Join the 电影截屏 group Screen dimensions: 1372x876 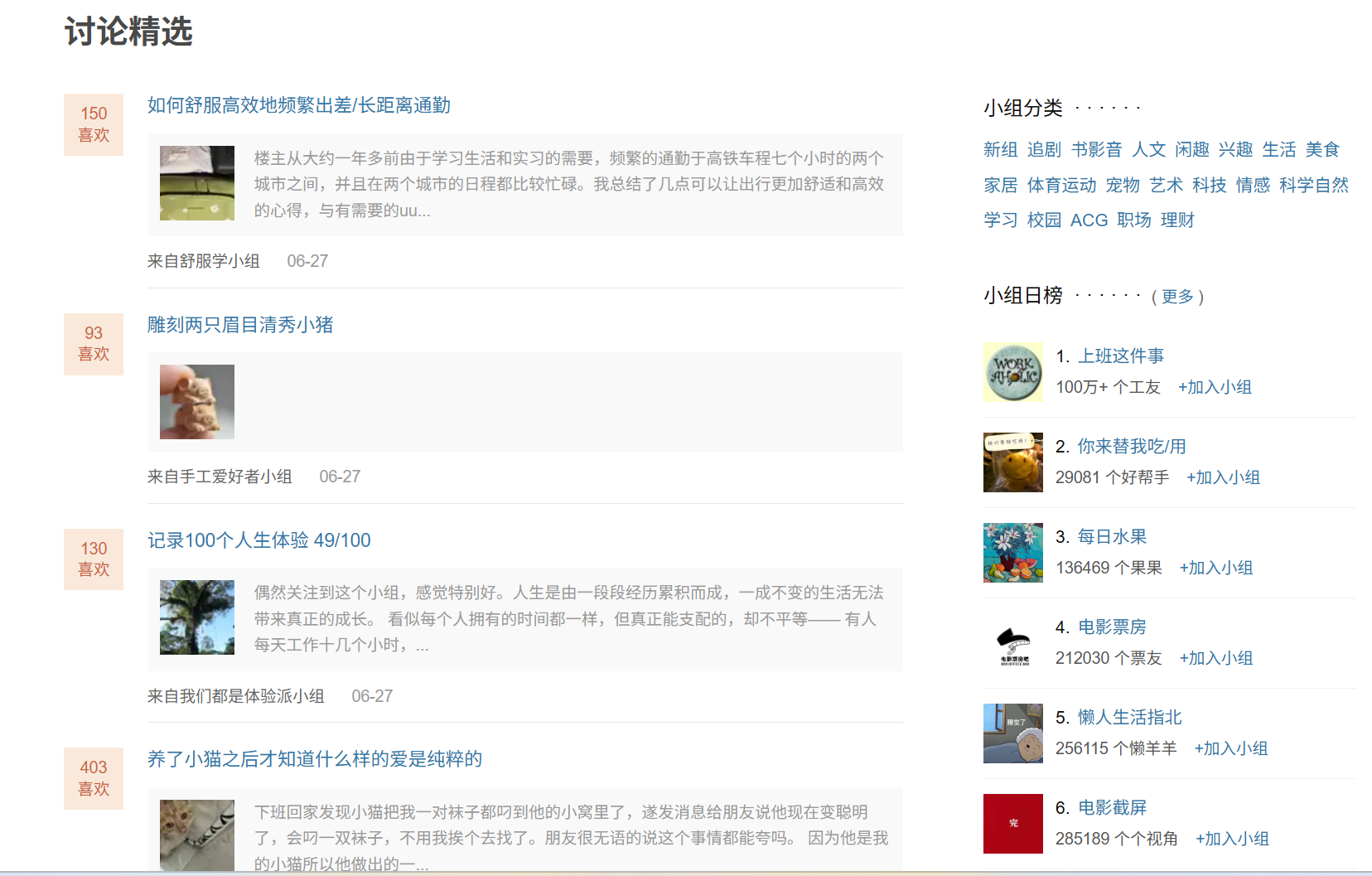pos(1233,839)
